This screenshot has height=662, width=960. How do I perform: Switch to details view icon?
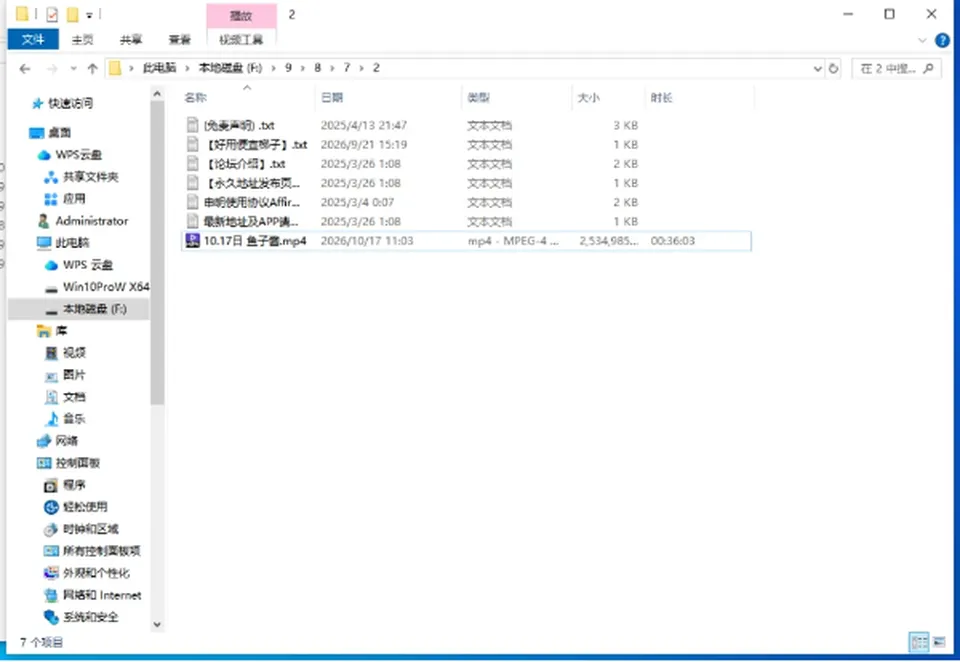[x=919, y=642]
